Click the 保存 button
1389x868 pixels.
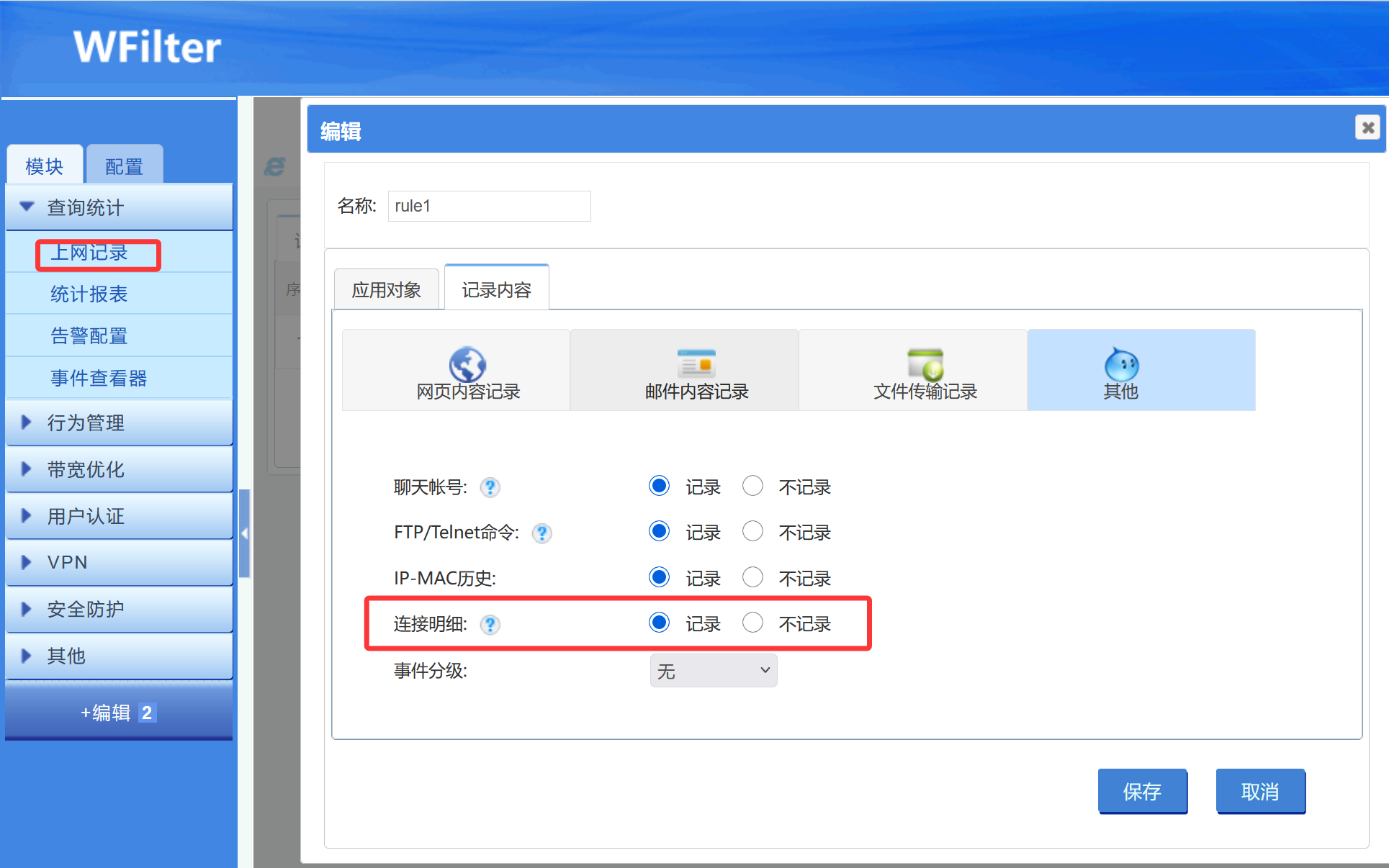click(x=1143, y=792)
